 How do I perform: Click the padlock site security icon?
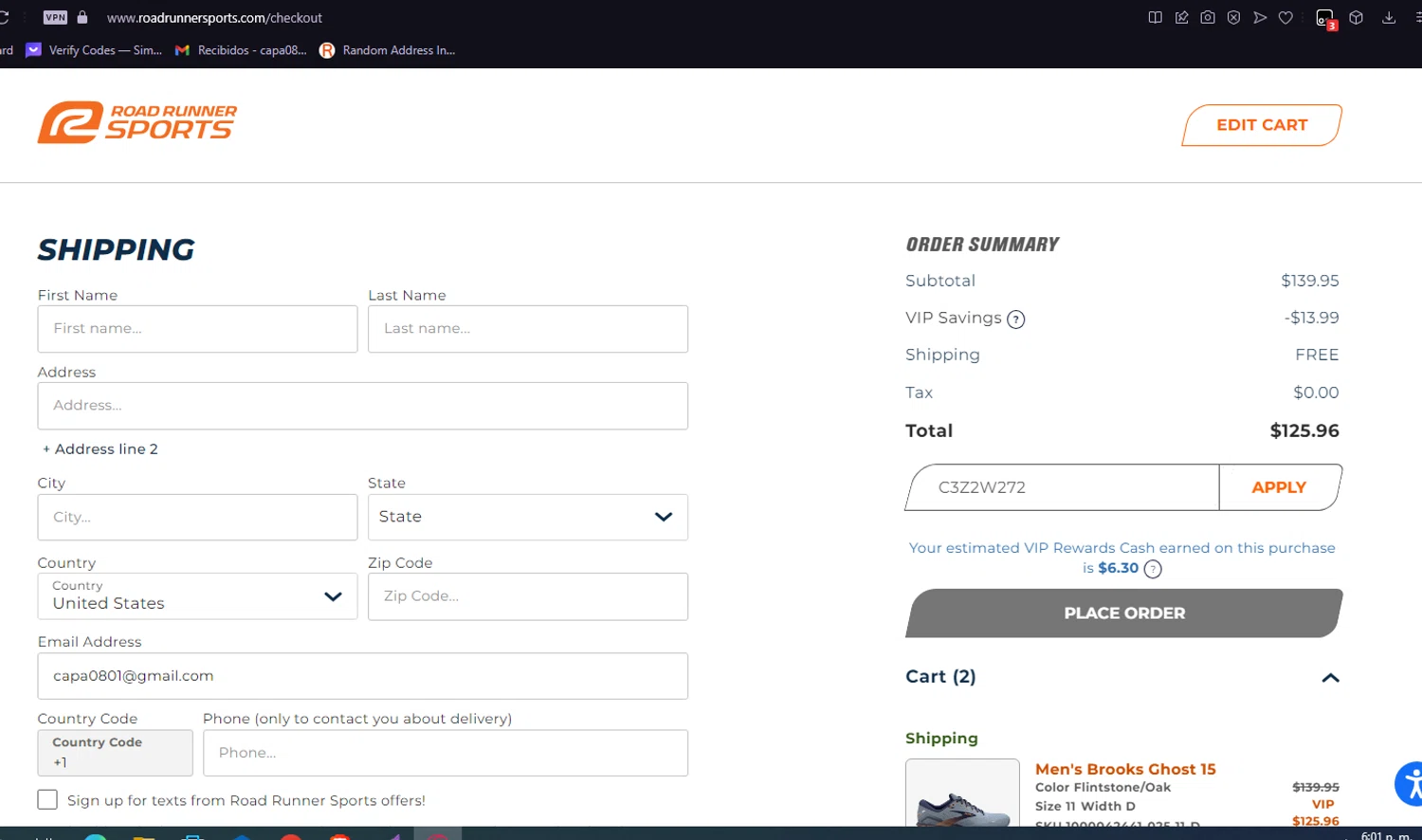pos(82,17)
